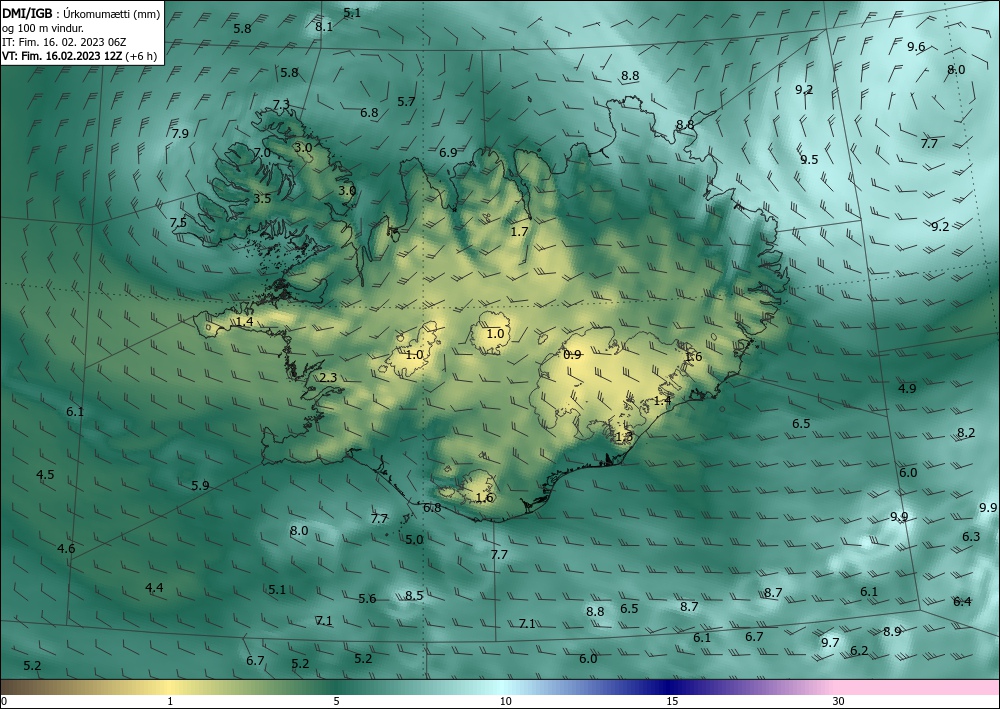1000x709 pixels.
Task: Click the map value "1.3" on the south coast
Action: coord(624,437)
